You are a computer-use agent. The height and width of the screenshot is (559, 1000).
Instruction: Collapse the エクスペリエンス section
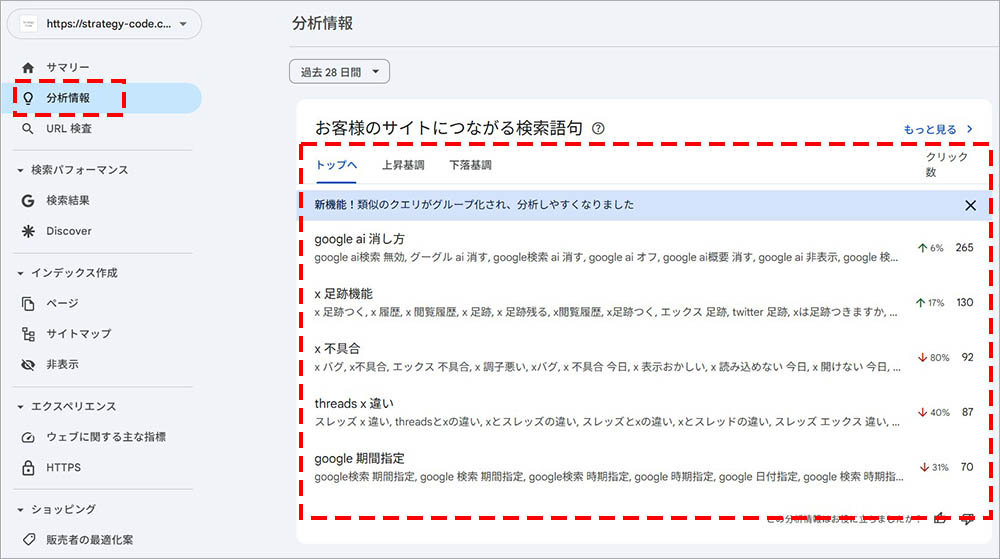(x=21, y=407)
